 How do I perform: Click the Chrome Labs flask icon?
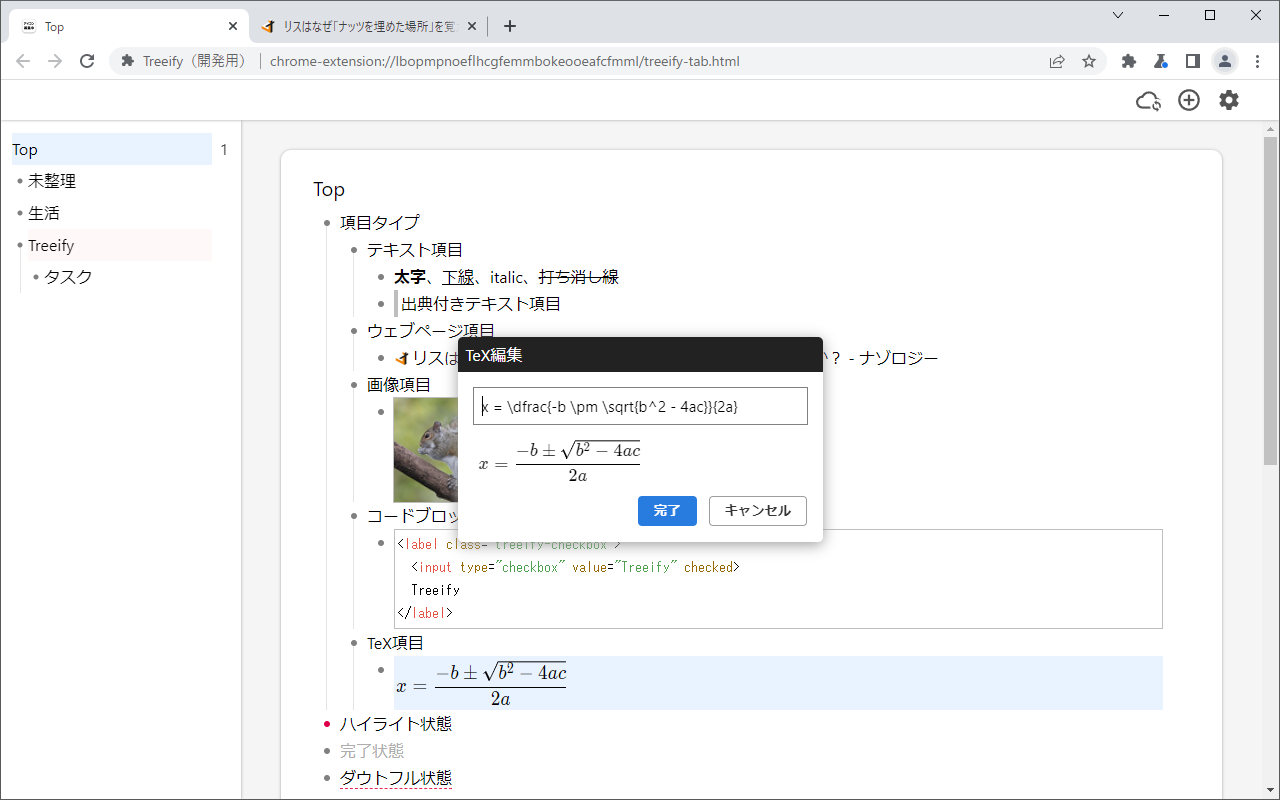pyautogui.click(x=1160, y=61)
